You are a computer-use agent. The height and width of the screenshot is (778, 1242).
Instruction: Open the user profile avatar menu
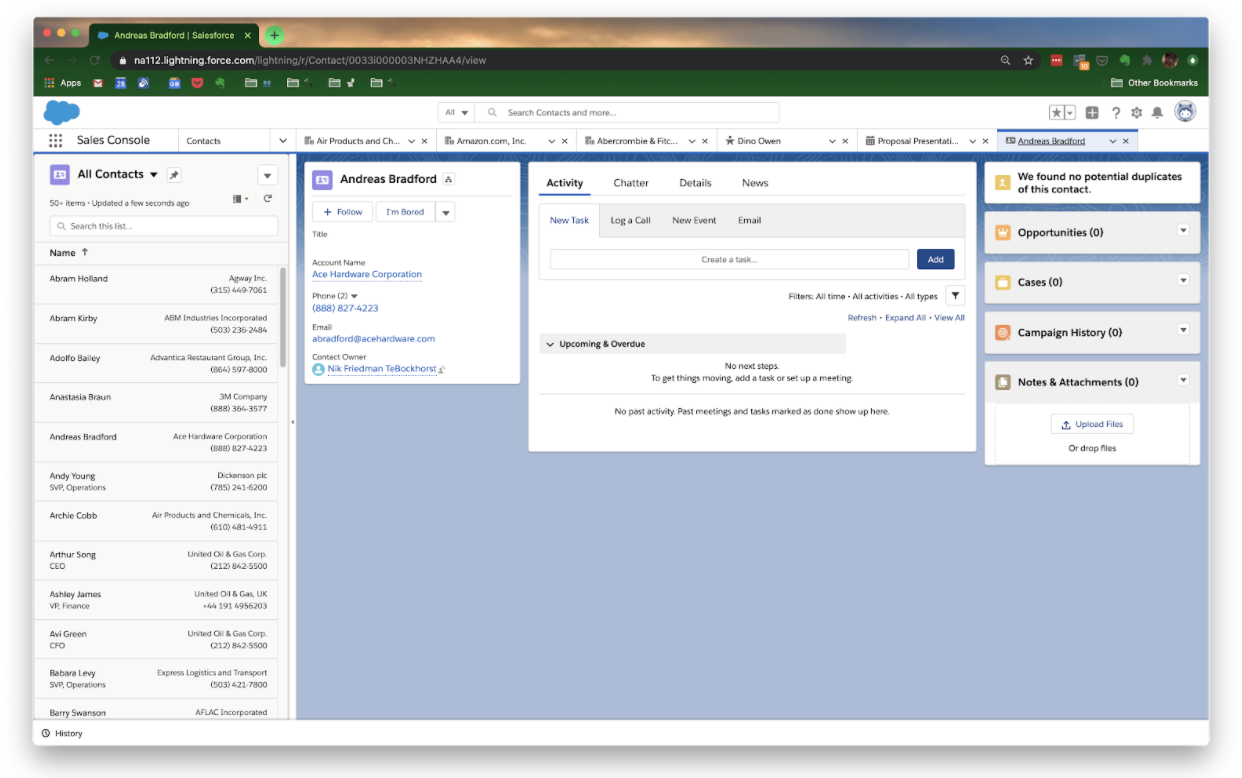tap(1185, 112)
